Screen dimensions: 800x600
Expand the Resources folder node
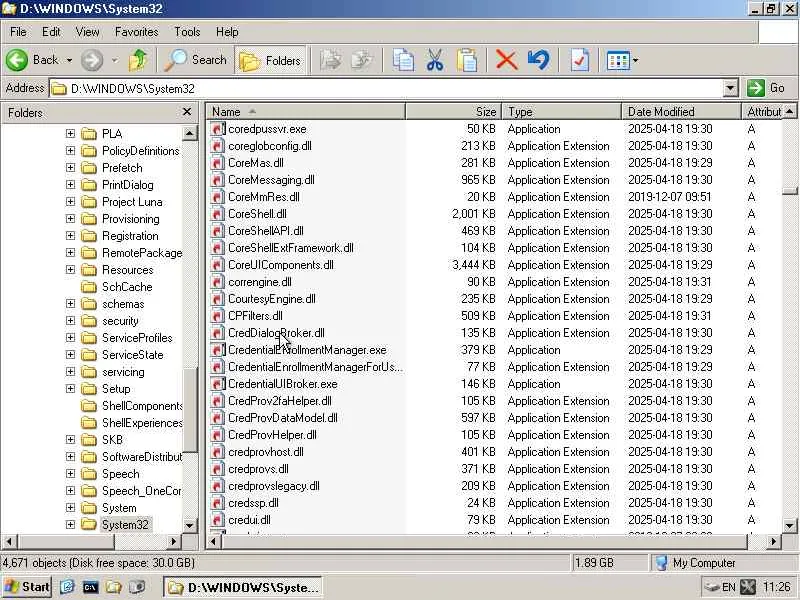[x=70, y=269]
